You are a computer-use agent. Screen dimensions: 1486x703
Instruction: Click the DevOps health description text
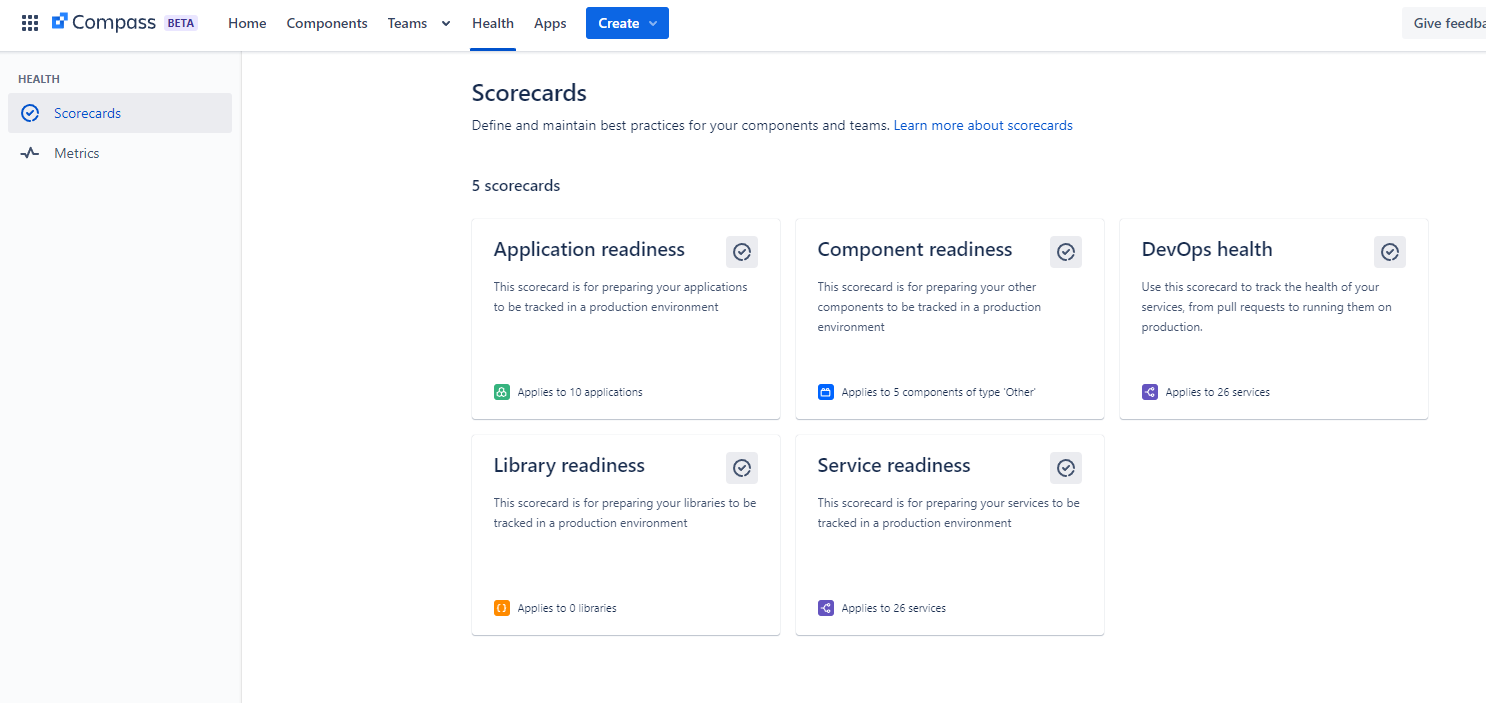[x=1266, y=307]
